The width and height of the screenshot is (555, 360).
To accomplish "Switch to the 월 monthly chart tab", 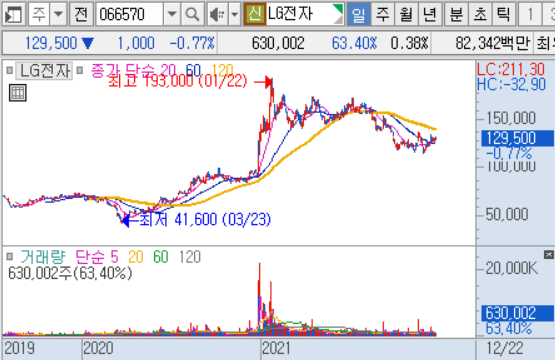I will pos(406,15).
